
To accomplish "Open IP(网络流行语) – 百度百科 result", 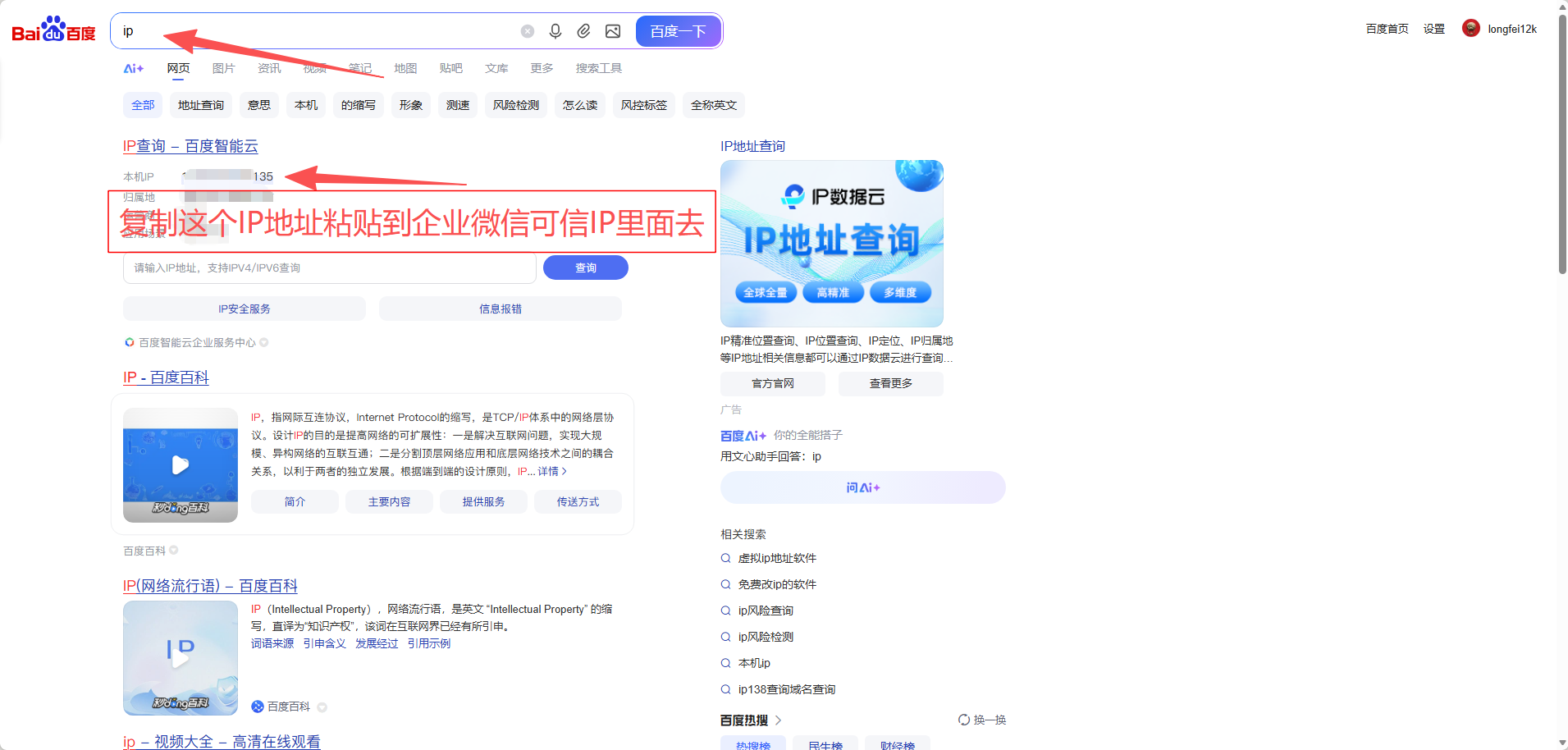I will pos(210,586).
